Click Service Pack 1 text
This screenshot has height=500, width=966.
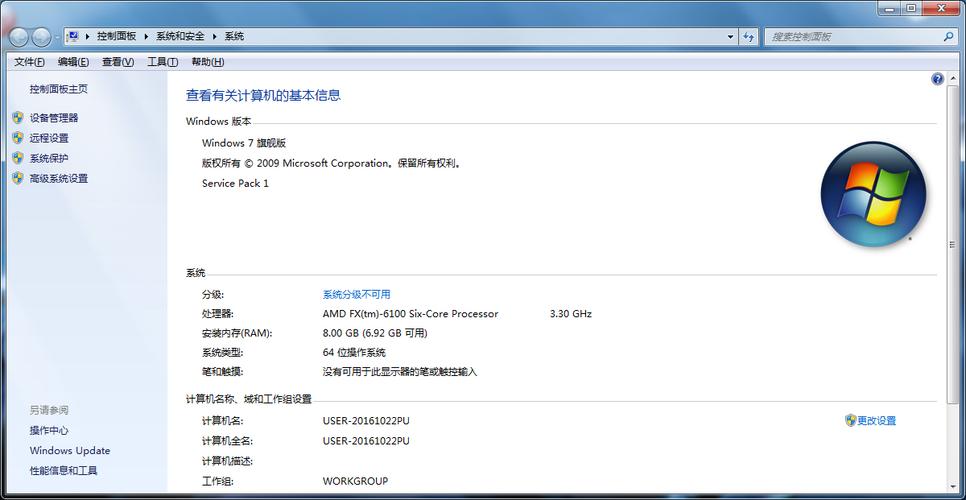pos(235,183)
